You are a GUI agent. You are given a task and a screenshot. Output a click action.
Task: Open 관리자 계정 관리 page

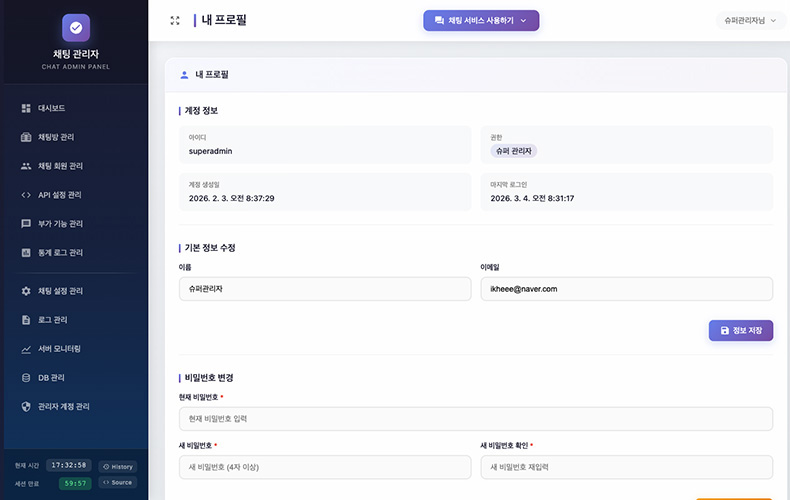click(76, 406)
